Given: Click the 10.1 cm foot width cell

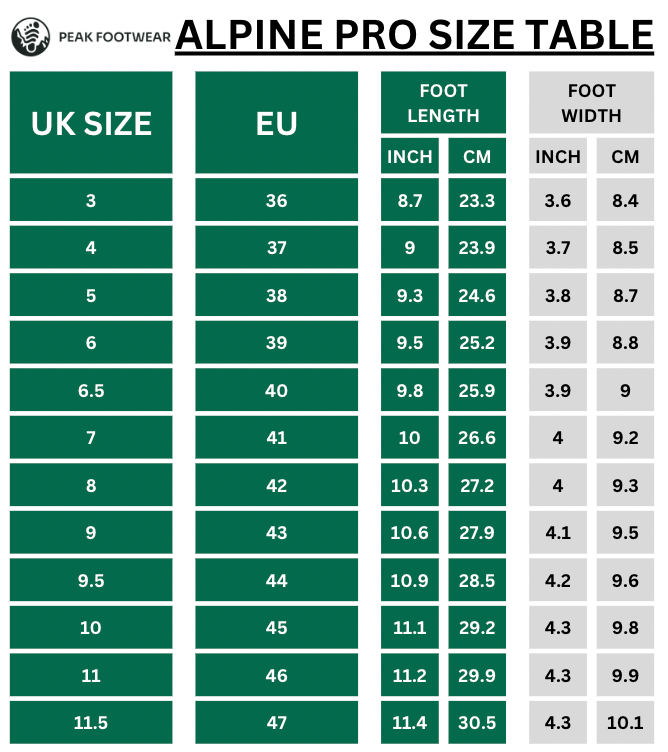Looking at the screenshot, I should [x=625, y=722].
